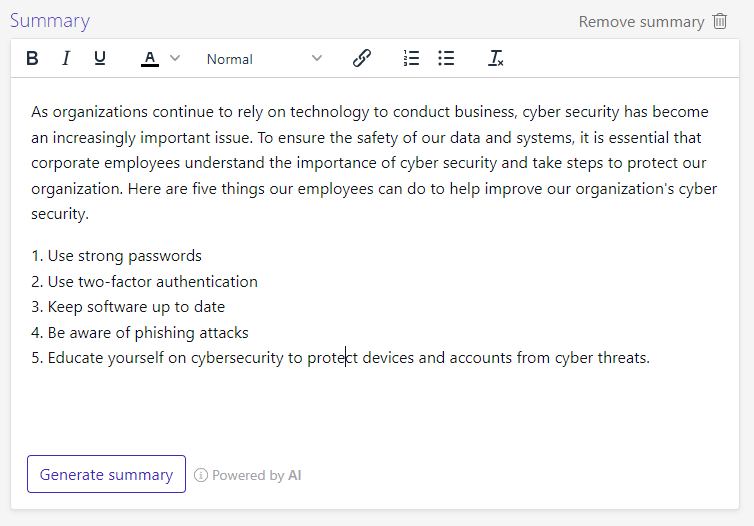This screenshot has width=754, height=526.
Task: Click the 'Keep software up to date' line
Action: point(136,307)
